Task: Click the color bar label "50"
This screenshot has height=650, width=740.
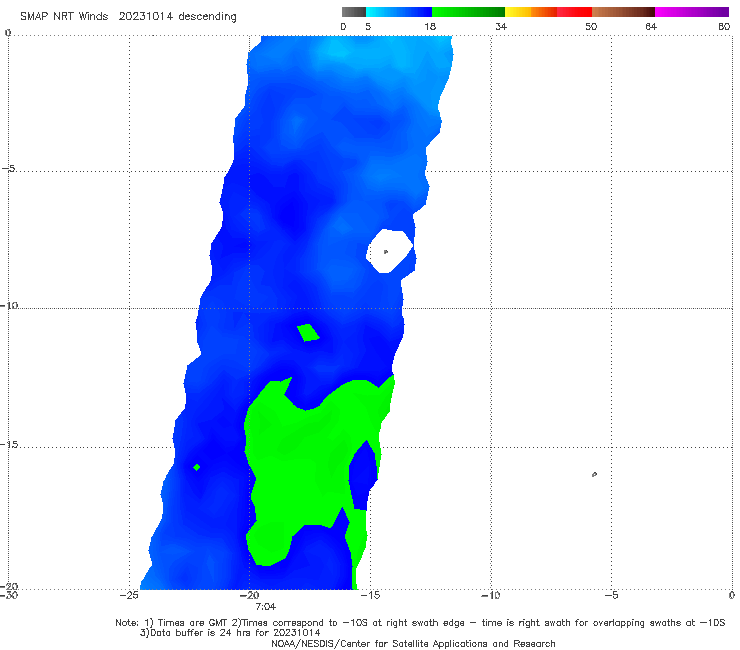Action: (591, 26)
